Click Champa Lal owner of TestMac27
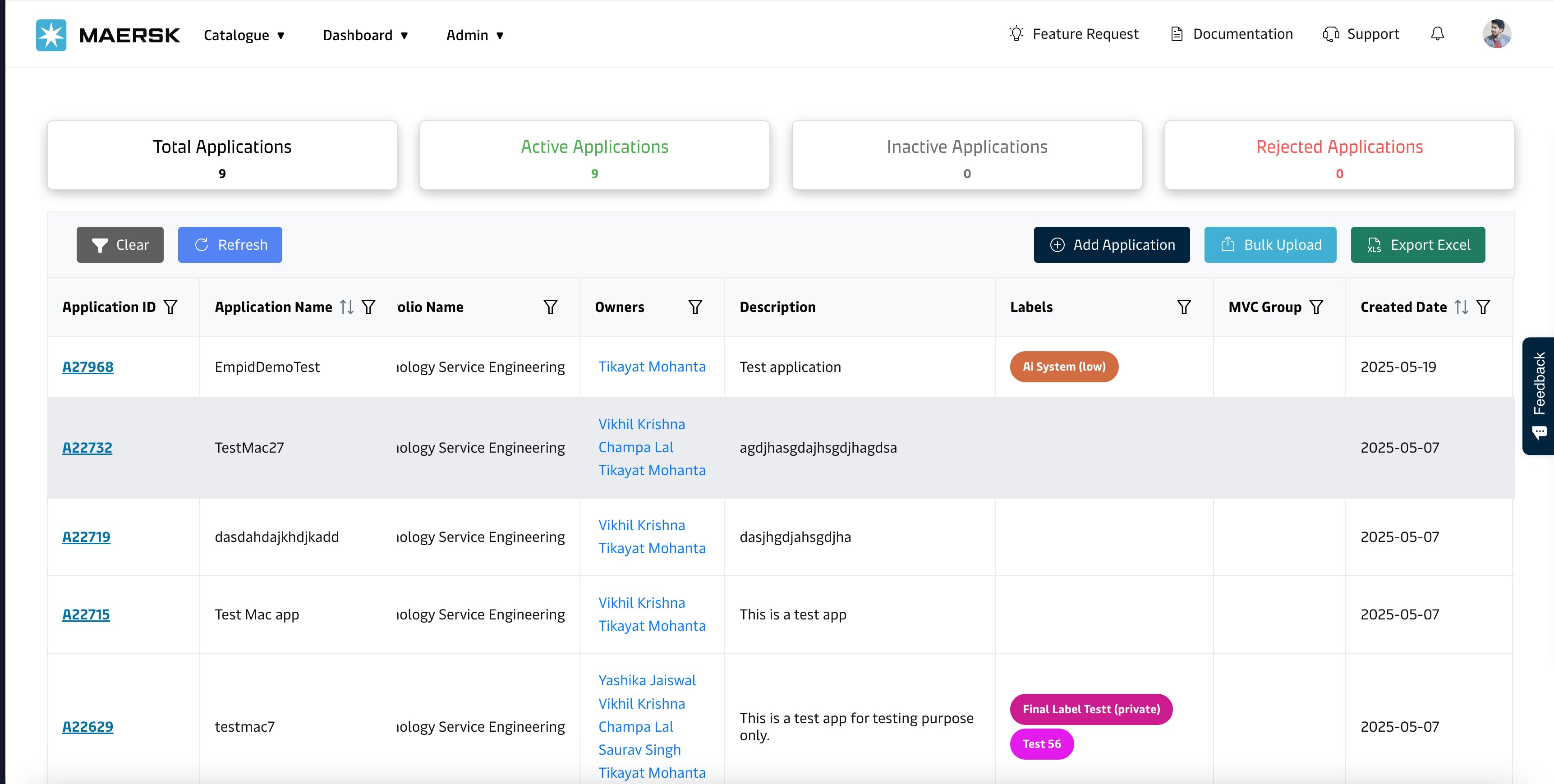1554x784 pixels. click(635, 448)
